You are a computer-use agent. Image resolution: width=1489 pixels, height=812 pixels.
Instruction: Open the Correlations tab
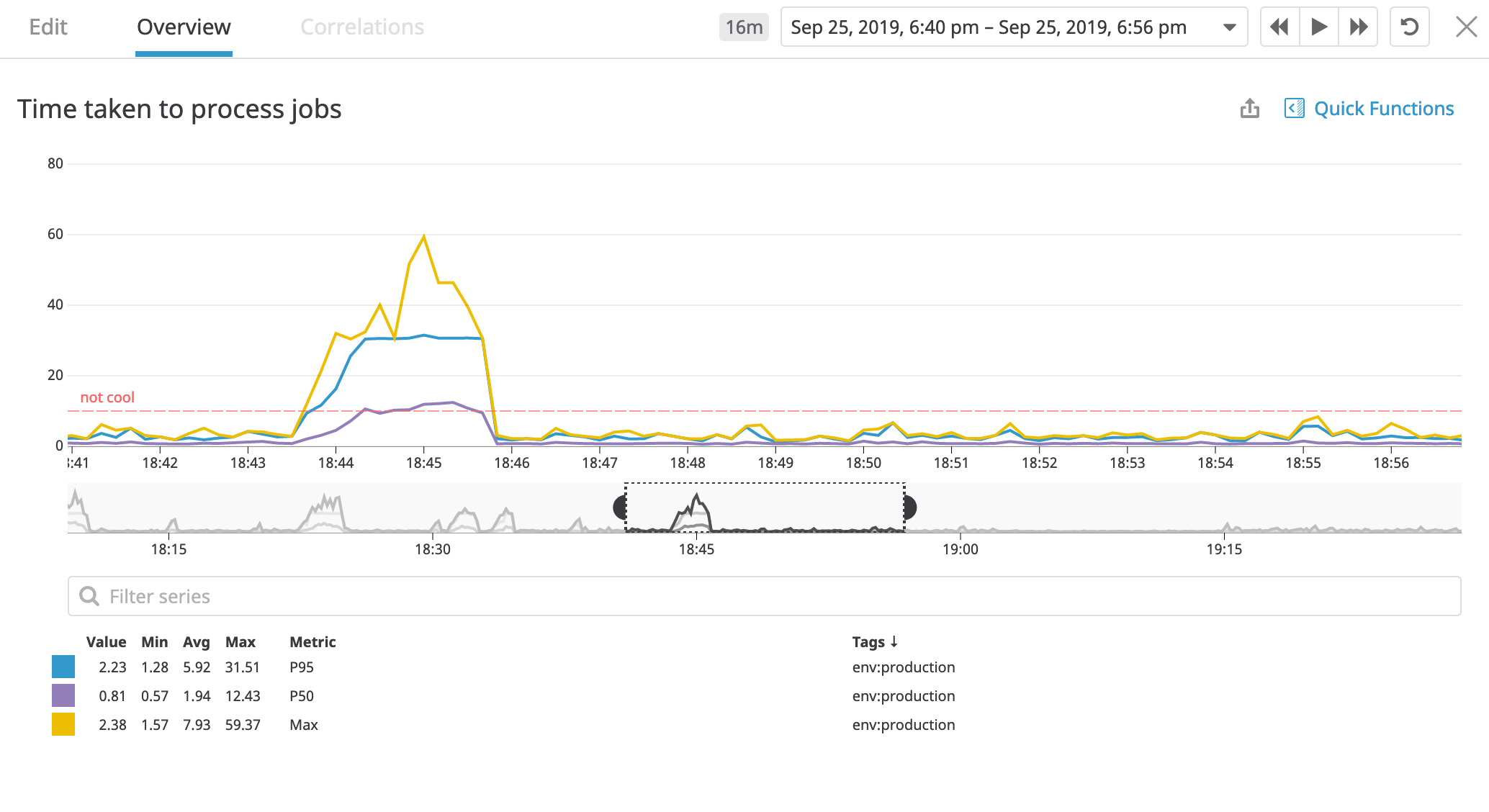(361, 27)
